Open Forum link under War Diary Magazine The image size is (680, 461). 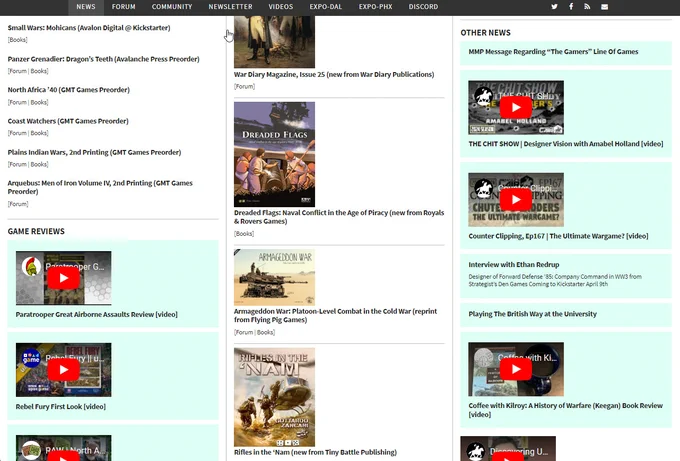click(x=245, y=87)
